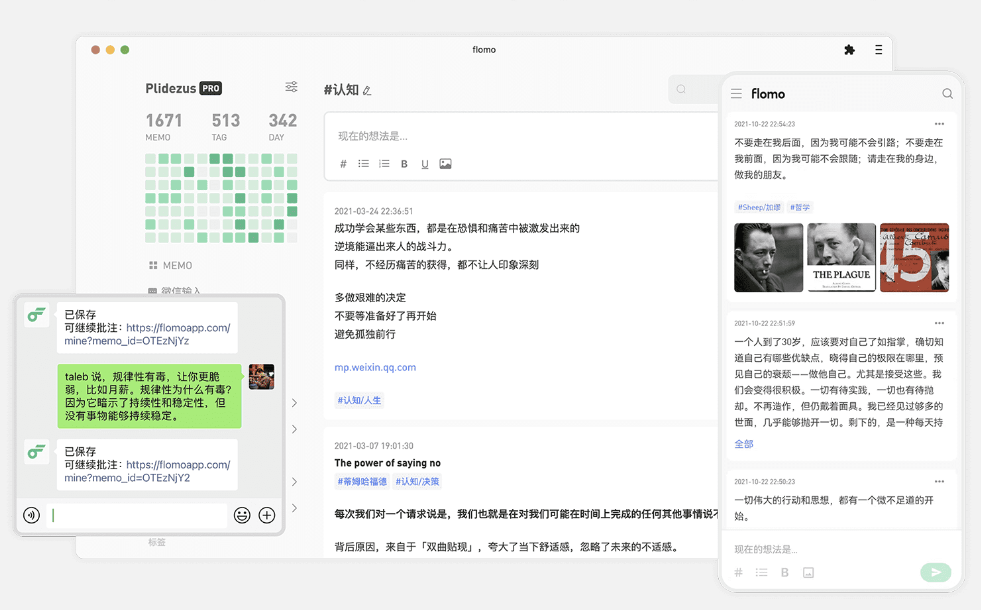The width and height of the screenshot is (981, 610).
Task: Click green taleb message bubble
Action: pyautogui.click(x=150, y=396)
